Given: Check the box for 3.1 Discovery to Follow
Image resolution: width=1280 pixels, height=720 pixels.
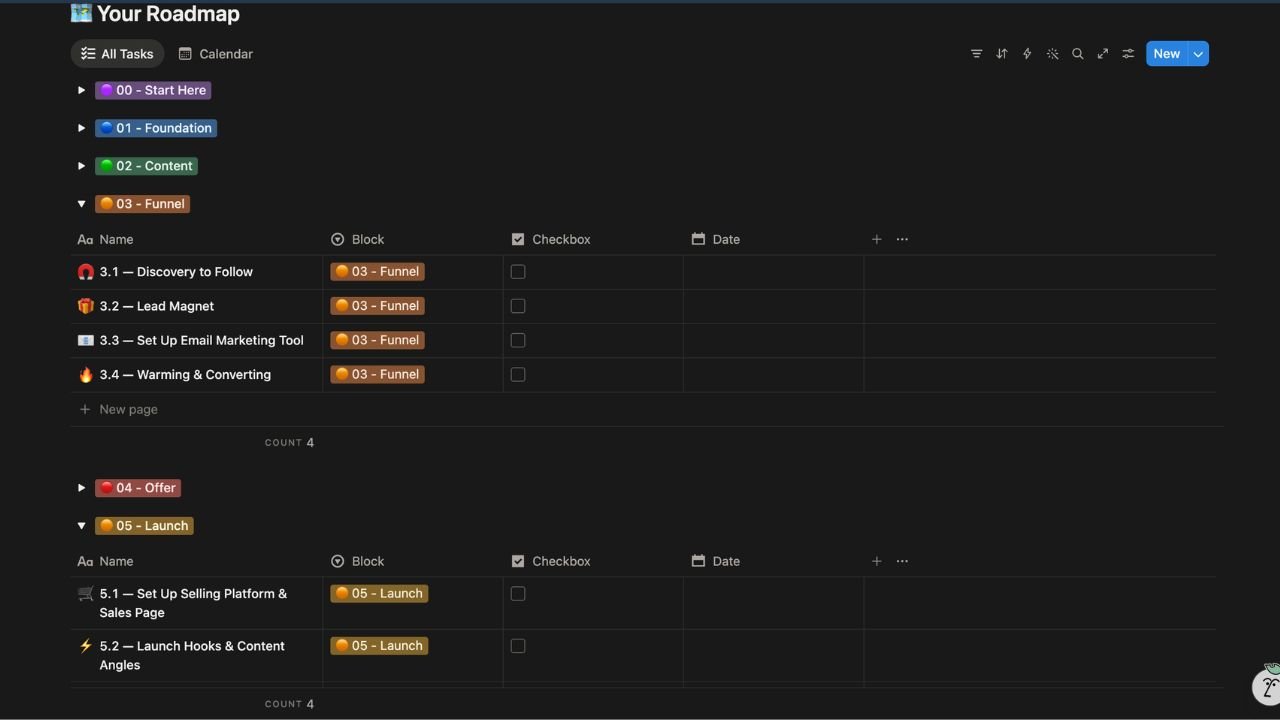Looking at the screenshot, I should 518,272.
